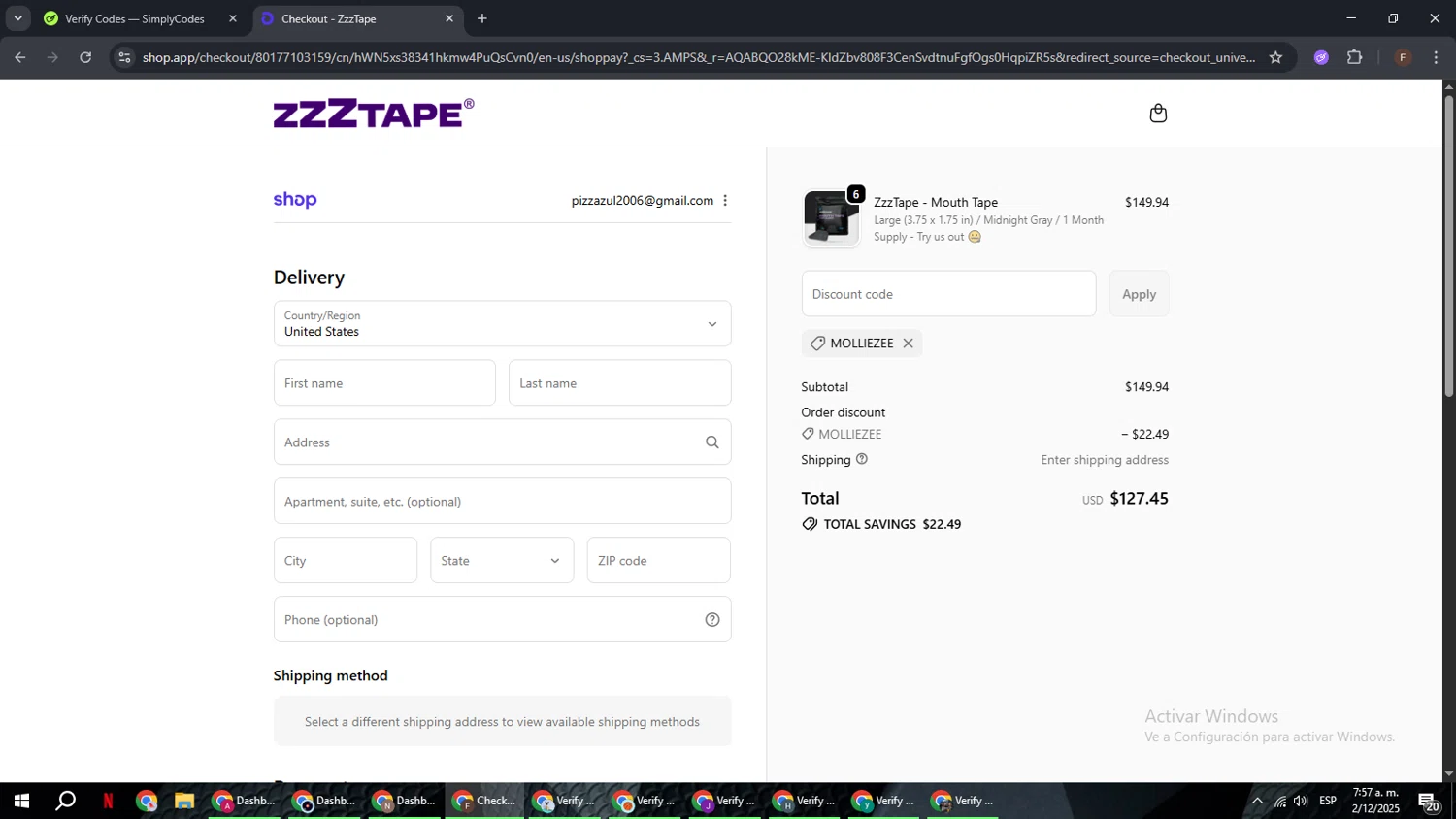This screenshot has width=1456, height=819.
Task: Open tab search dropdown arrow
Action: 17,18
